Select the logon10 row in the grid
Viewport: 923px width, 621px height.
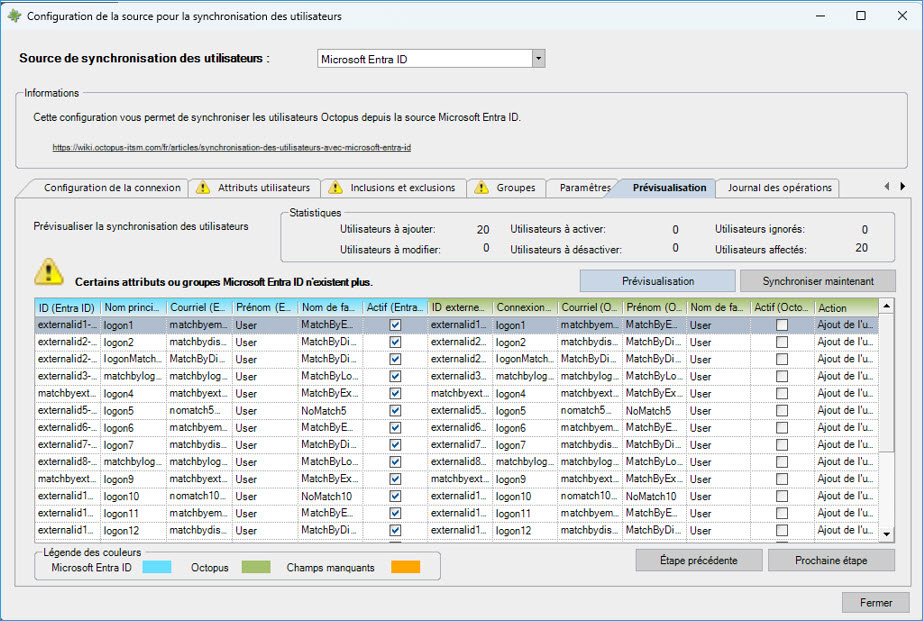point(120,496)
